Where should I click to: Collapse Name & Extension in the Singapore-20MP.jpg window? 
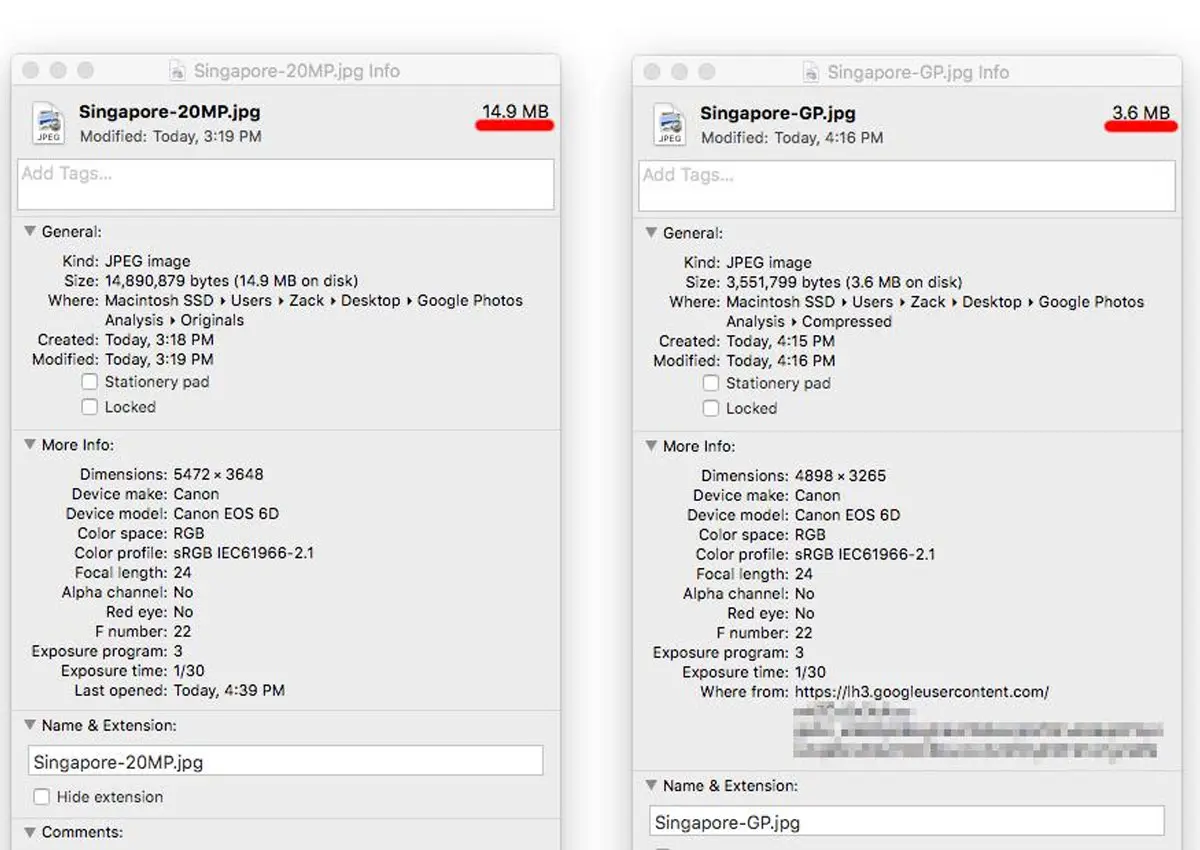(30, 725)
